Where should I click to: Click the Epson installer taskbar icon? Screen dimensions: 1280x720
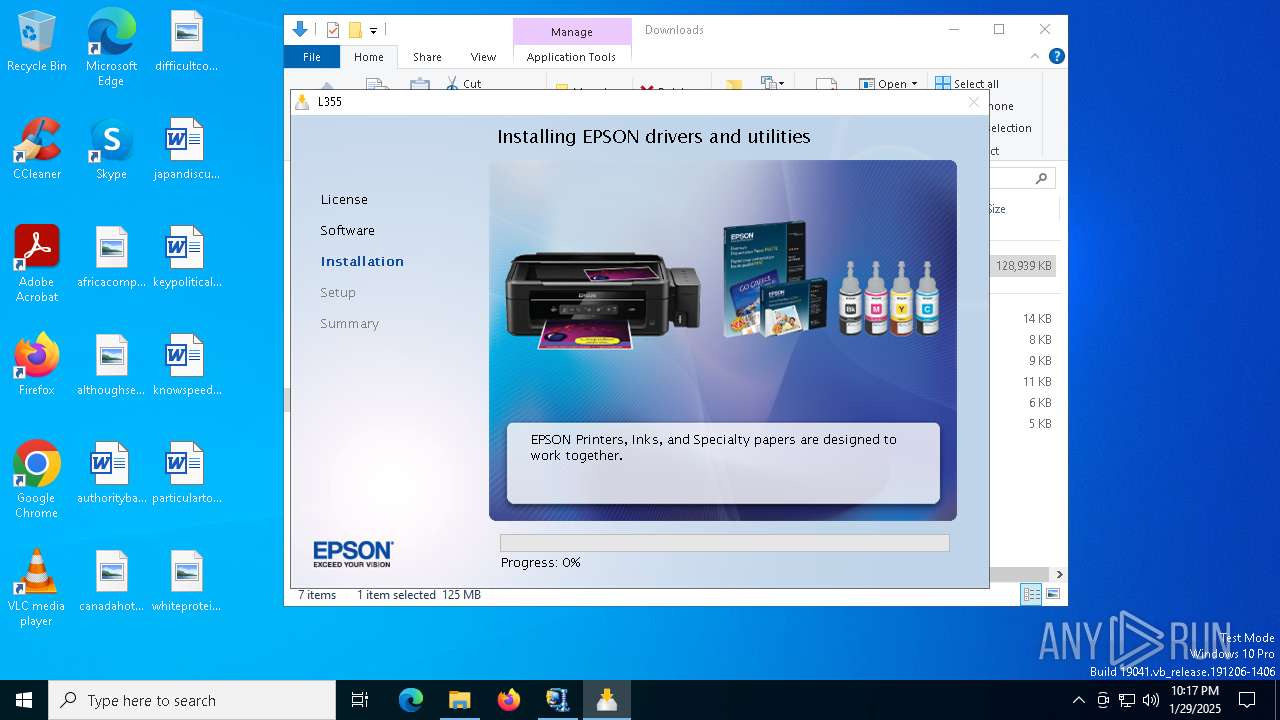(606, 700)
